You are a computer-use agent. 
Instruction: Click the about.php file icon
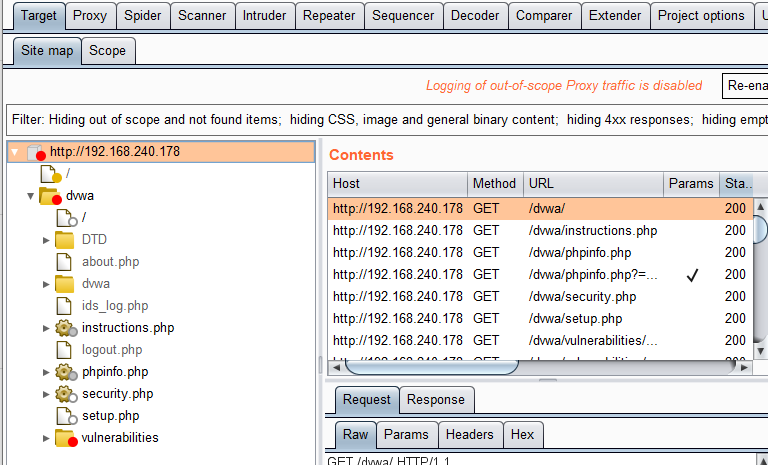64,262
